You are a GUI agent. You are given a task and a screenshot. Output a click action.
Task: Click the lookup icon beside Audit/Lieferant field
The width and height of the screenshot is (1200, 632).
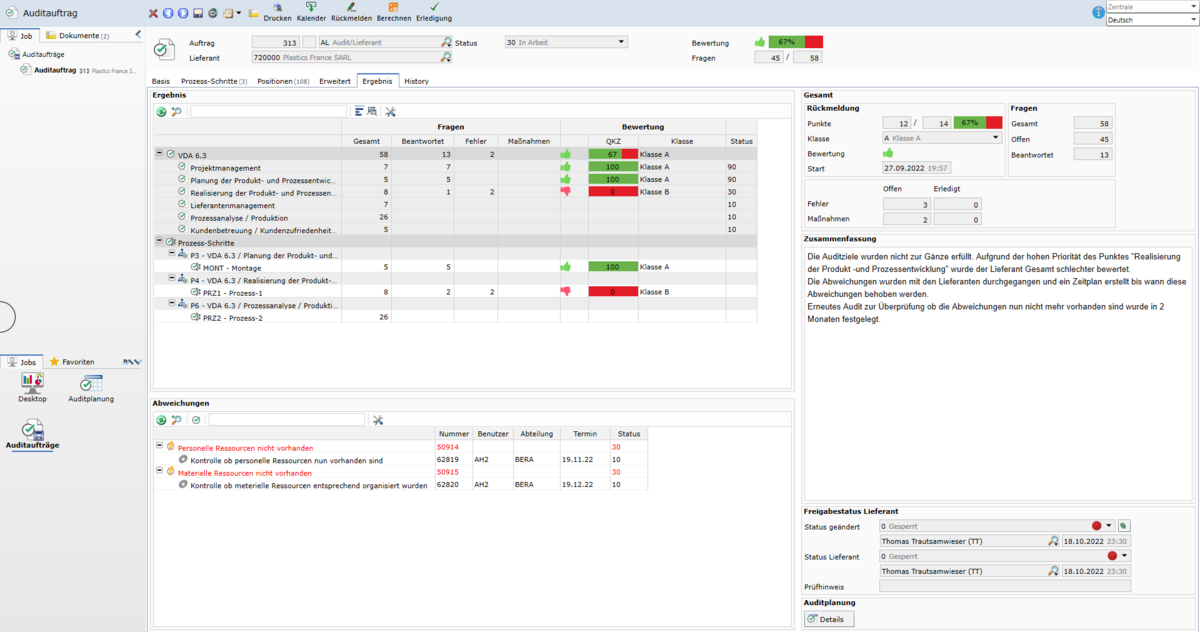446,43
